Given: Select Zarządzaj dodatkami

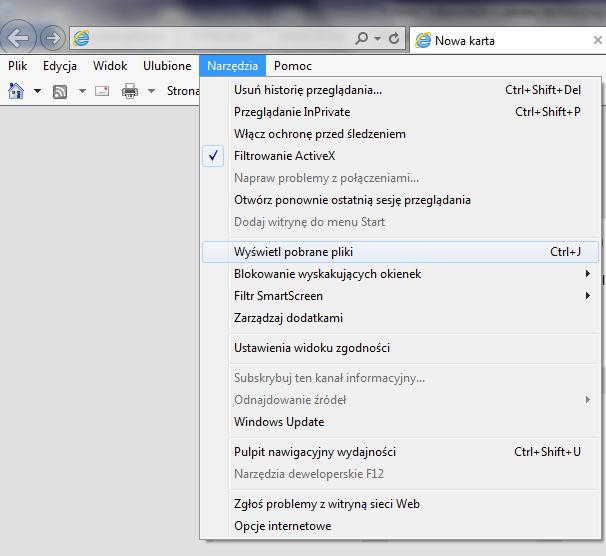Looking at the screenshot, I should 400,318.
